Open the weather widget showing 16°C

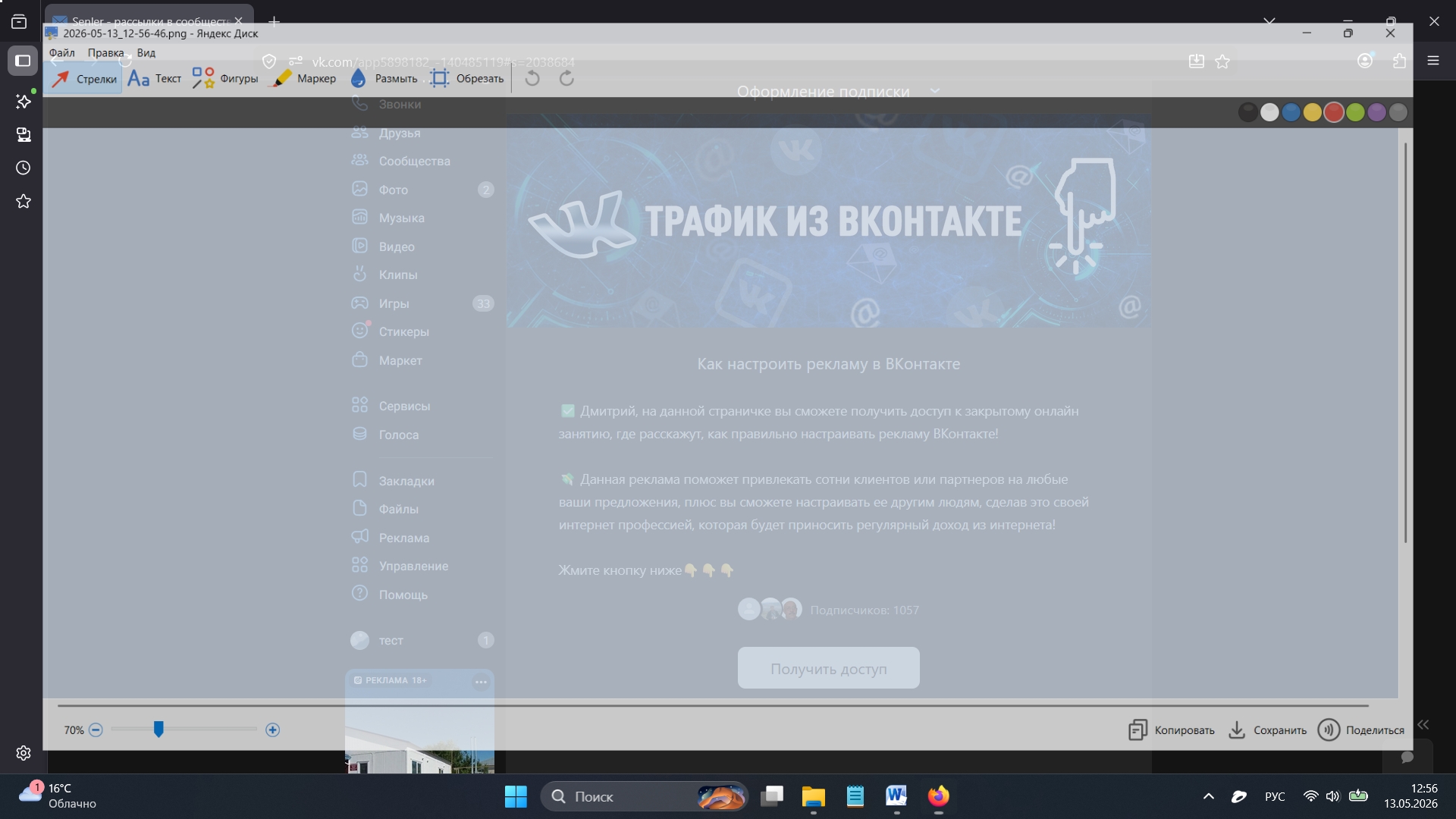pyautogui.click(x=58, y=796)
